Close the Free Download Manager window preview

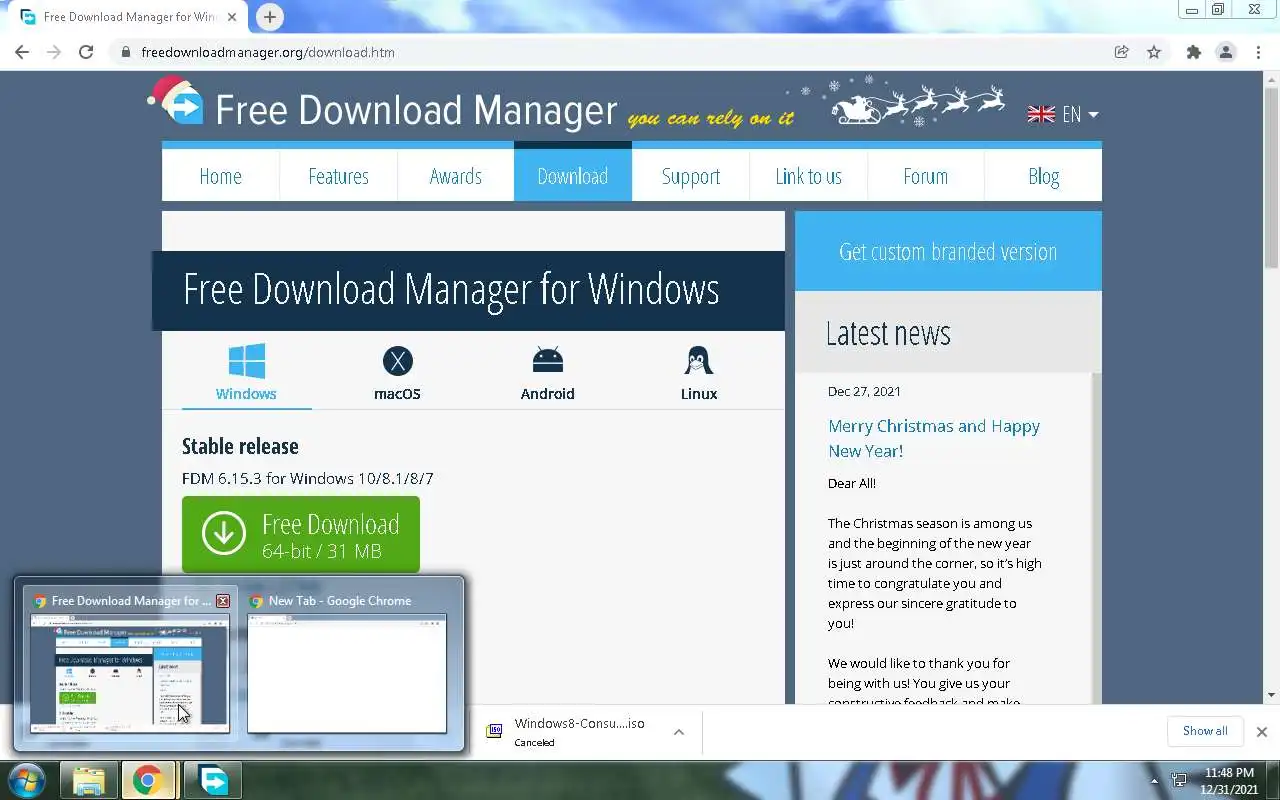[223, 601]
